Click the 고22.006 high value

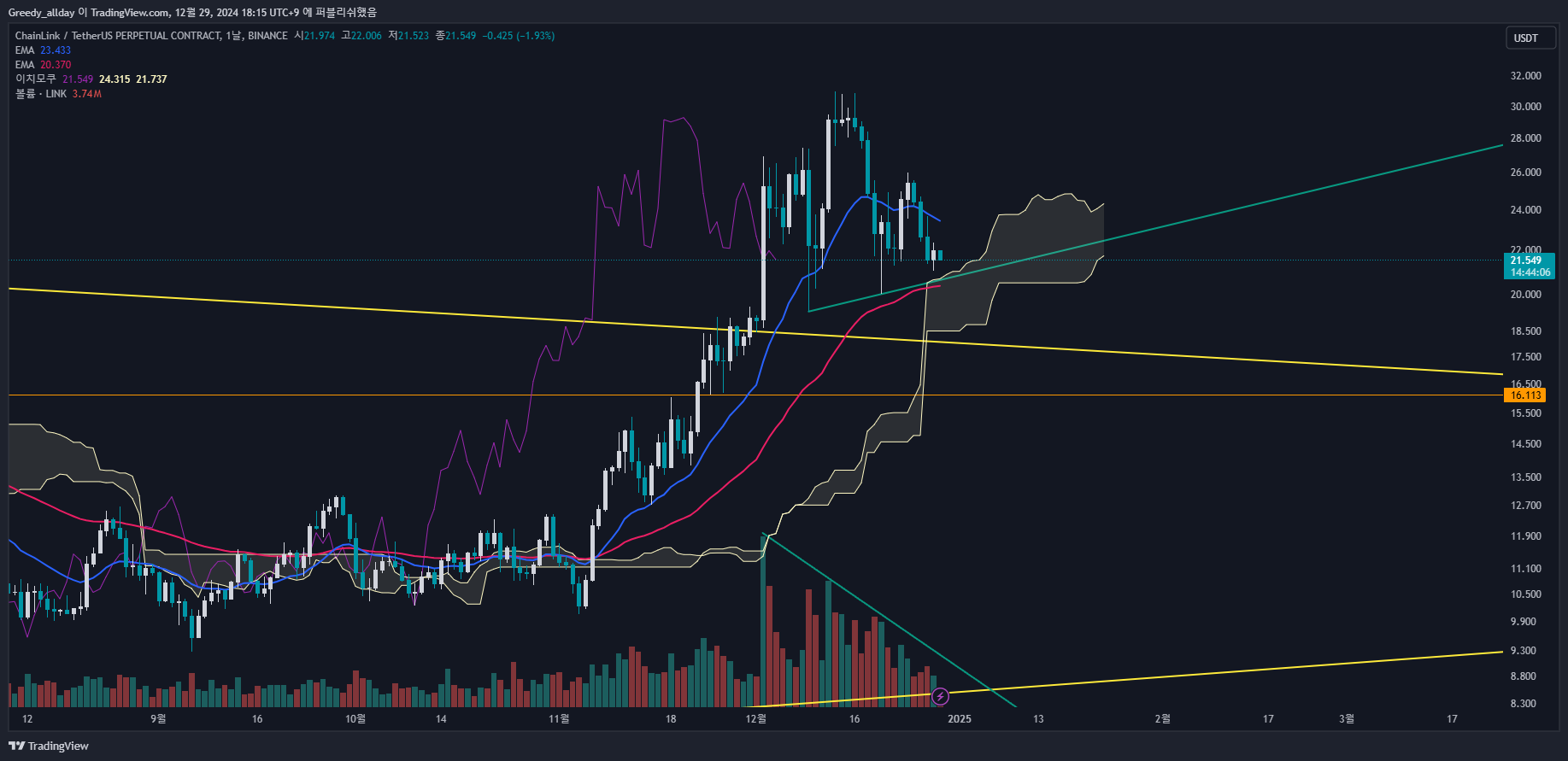click(x=361, y=36)
